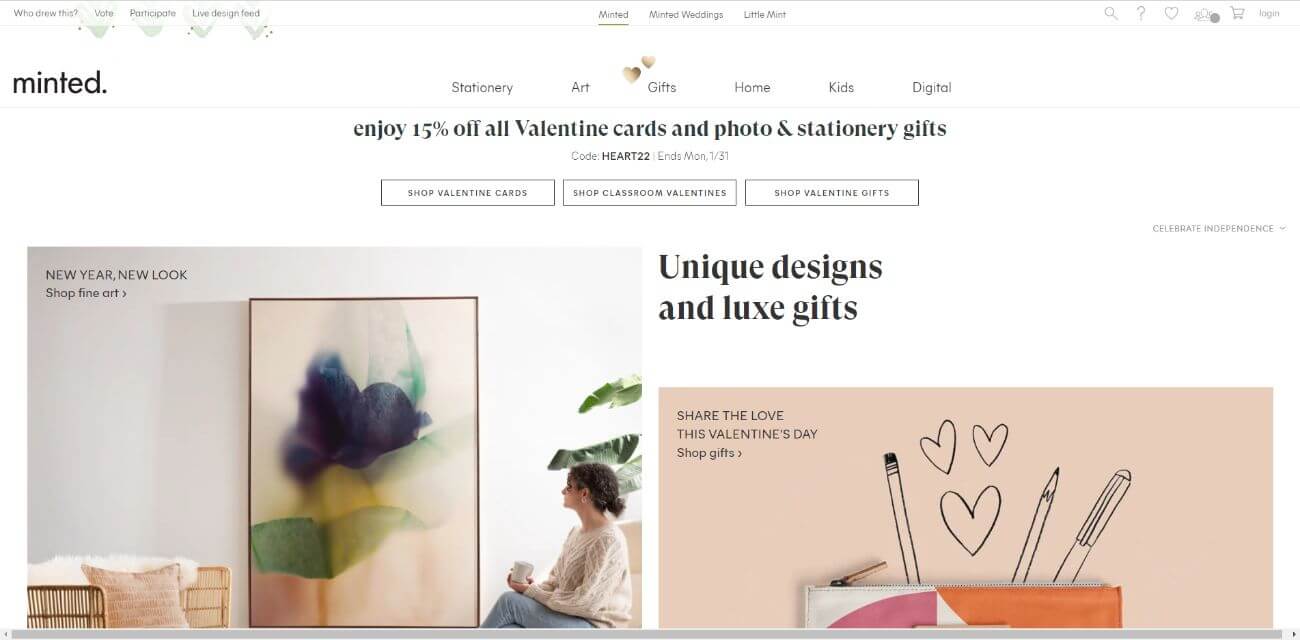Click the help question mark icon
The image size is (1300, 640).
point(1141,13)
